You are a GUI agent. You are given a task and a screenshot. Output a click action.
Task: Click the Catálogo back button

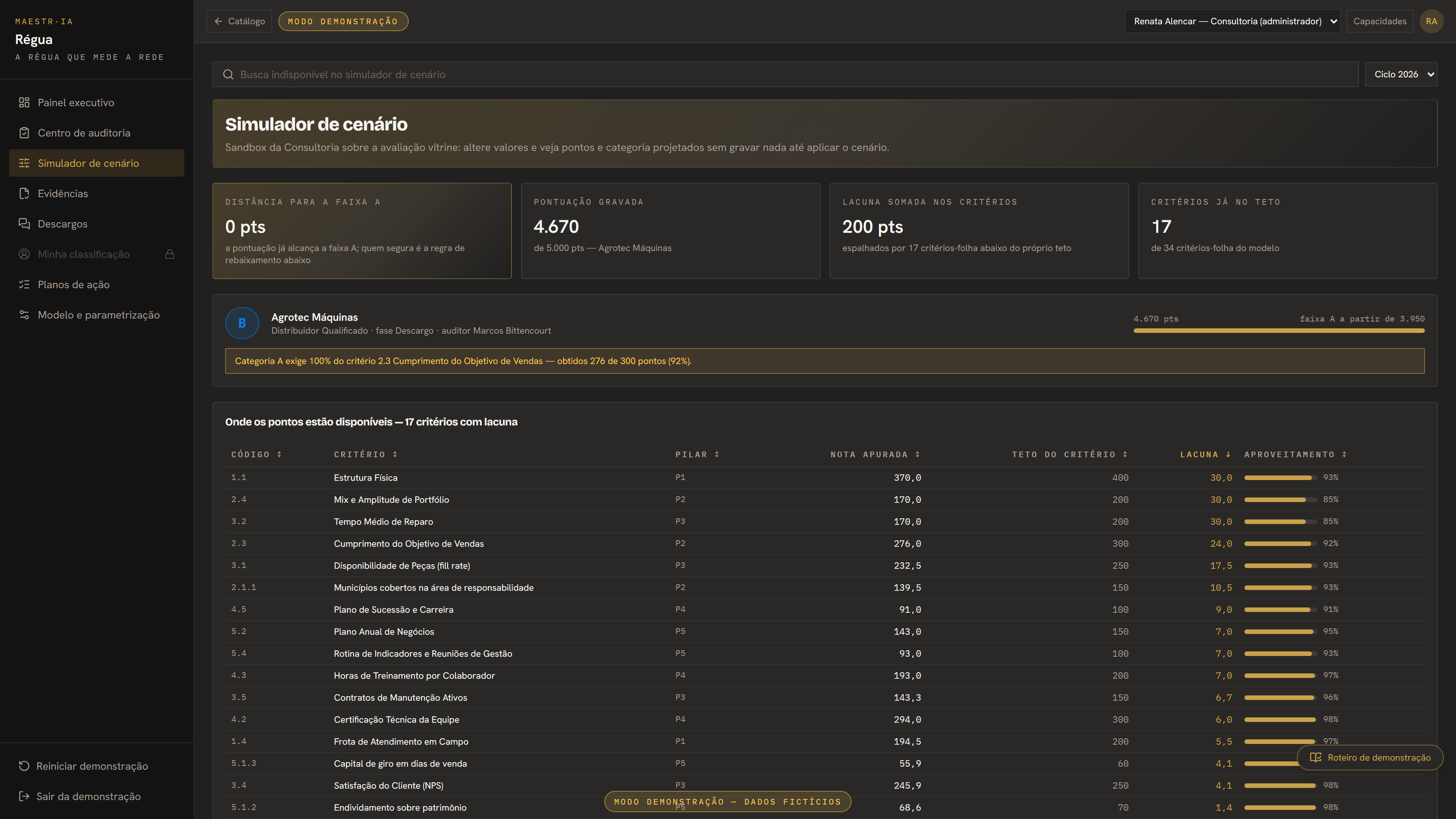239,22
